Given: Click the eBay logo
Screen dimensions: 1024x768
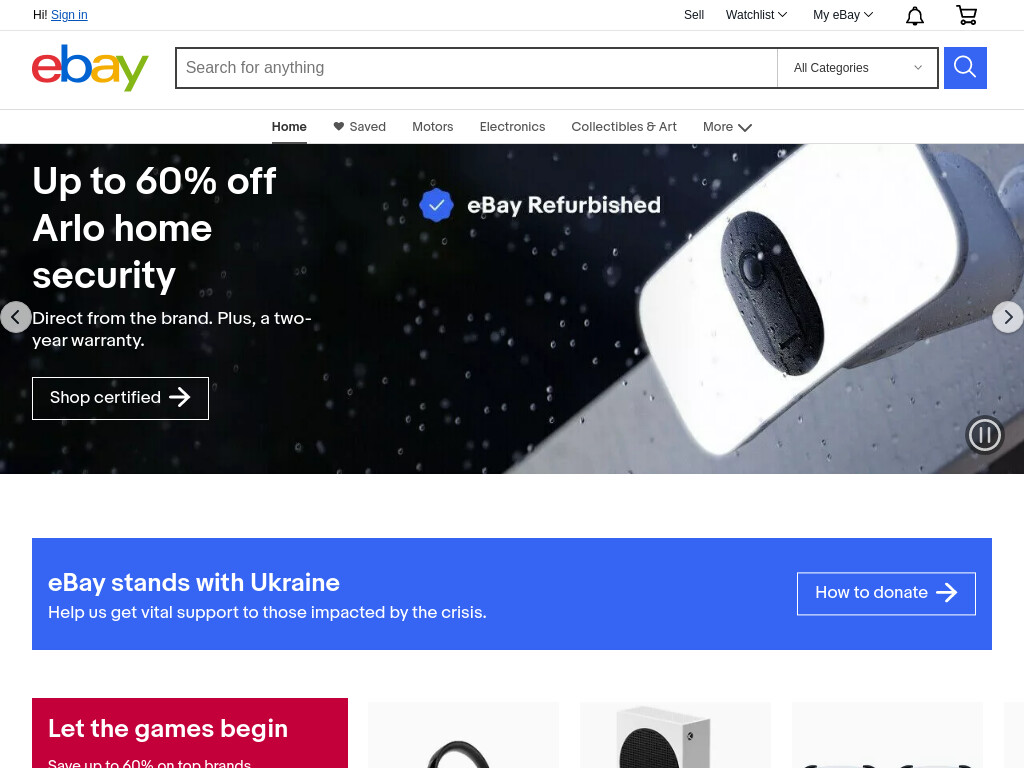Looking at the screenshot, I should point(90,67).
